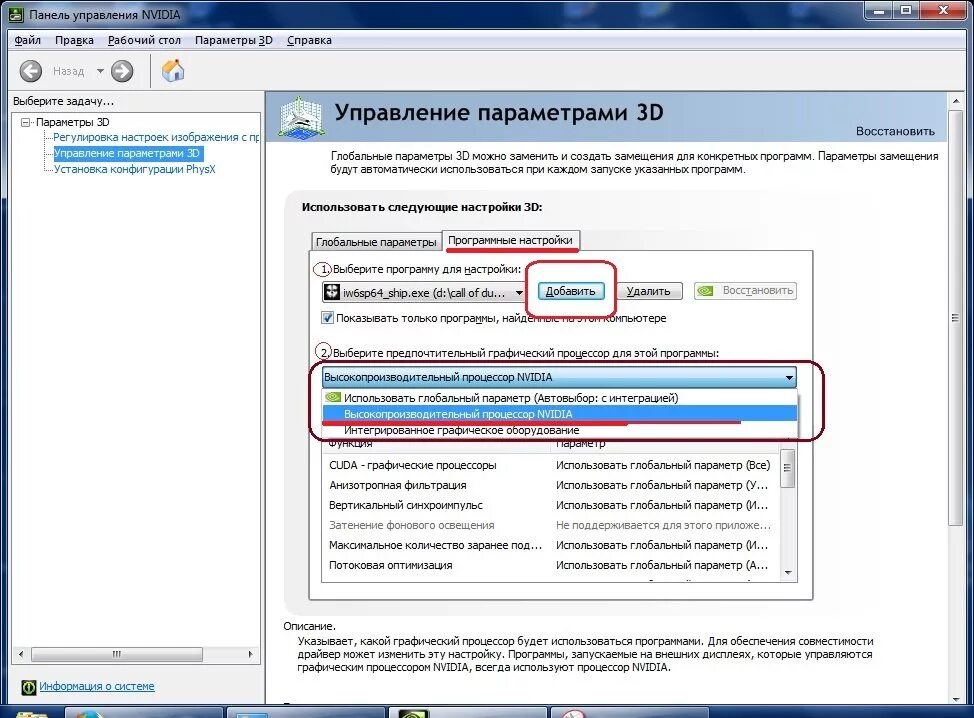Open the Правка menu
This screenshot has height=718, width=974.
coord(74,40)
